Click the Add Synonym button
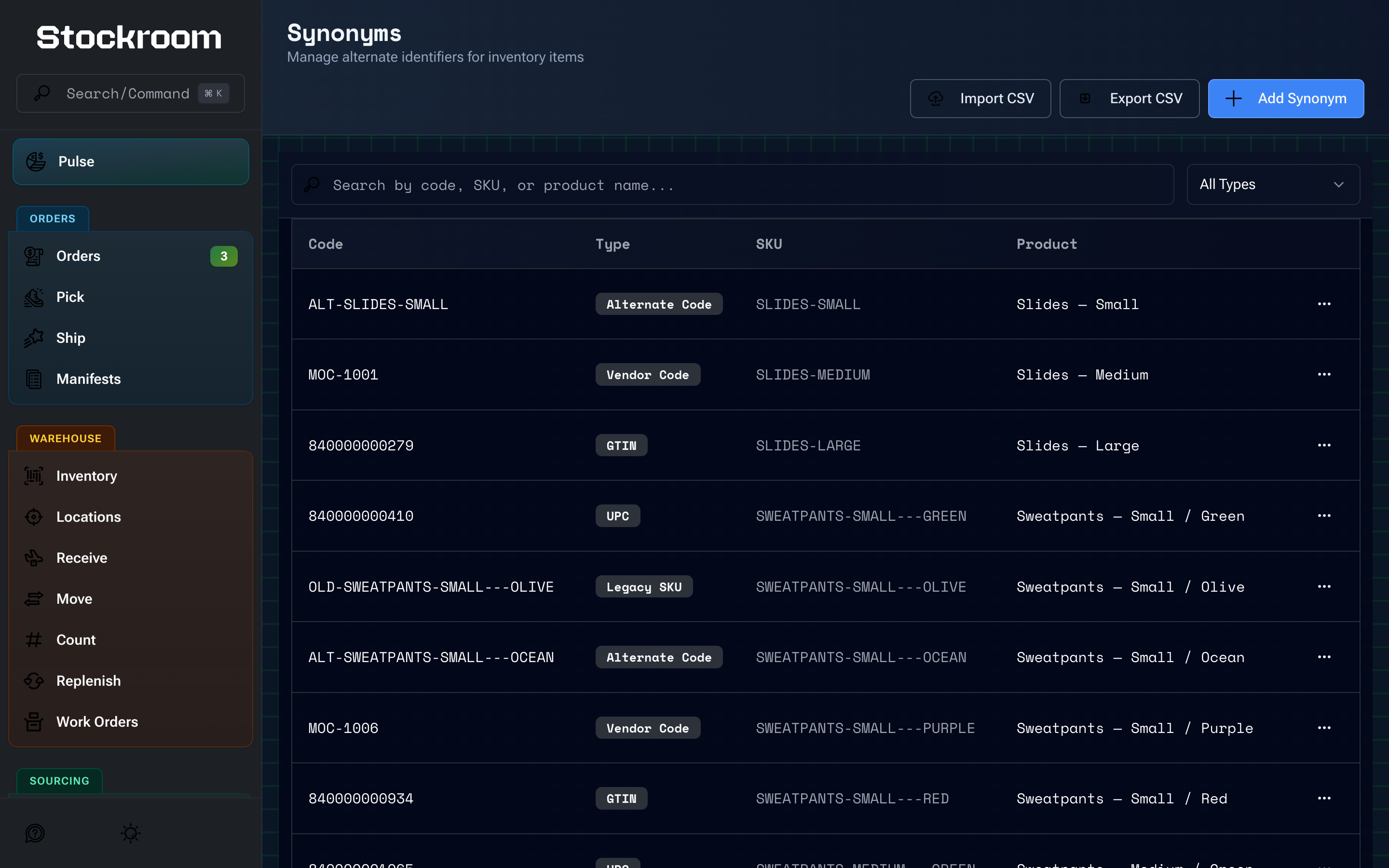This screenshot has height=868, width=1389. point(1285,98)
